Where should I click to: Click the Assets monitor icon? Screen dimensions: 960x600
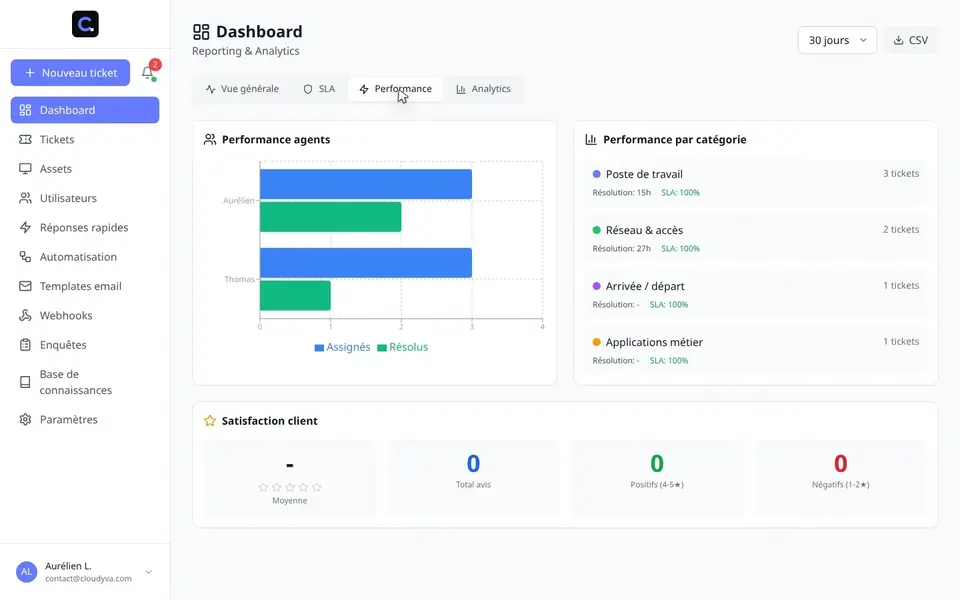tap(25, 169)
